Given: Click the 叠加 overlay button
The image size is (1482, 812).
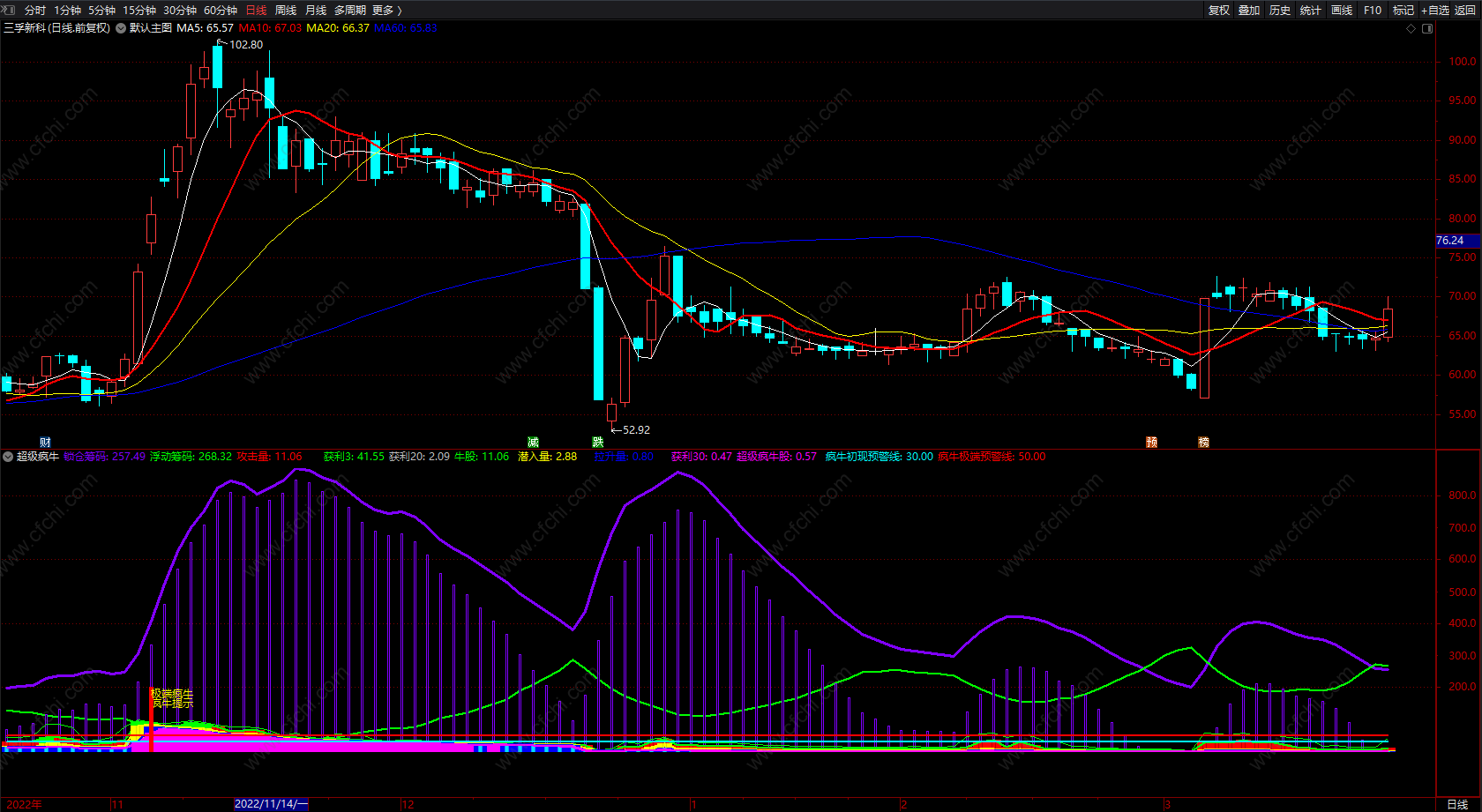Looking at the screenshot, I should 1249,11.
